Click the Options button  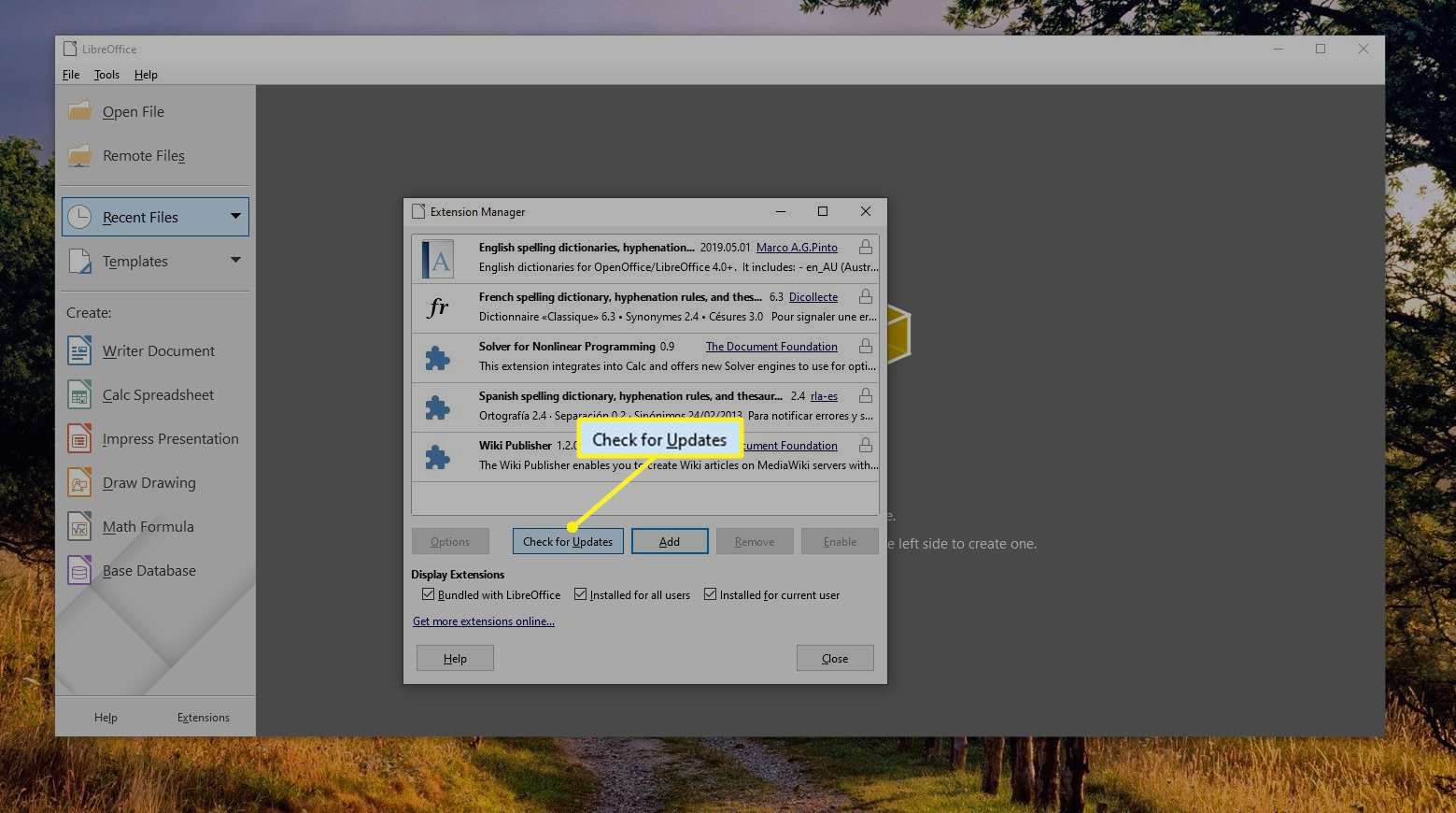[x=450, y=541]
